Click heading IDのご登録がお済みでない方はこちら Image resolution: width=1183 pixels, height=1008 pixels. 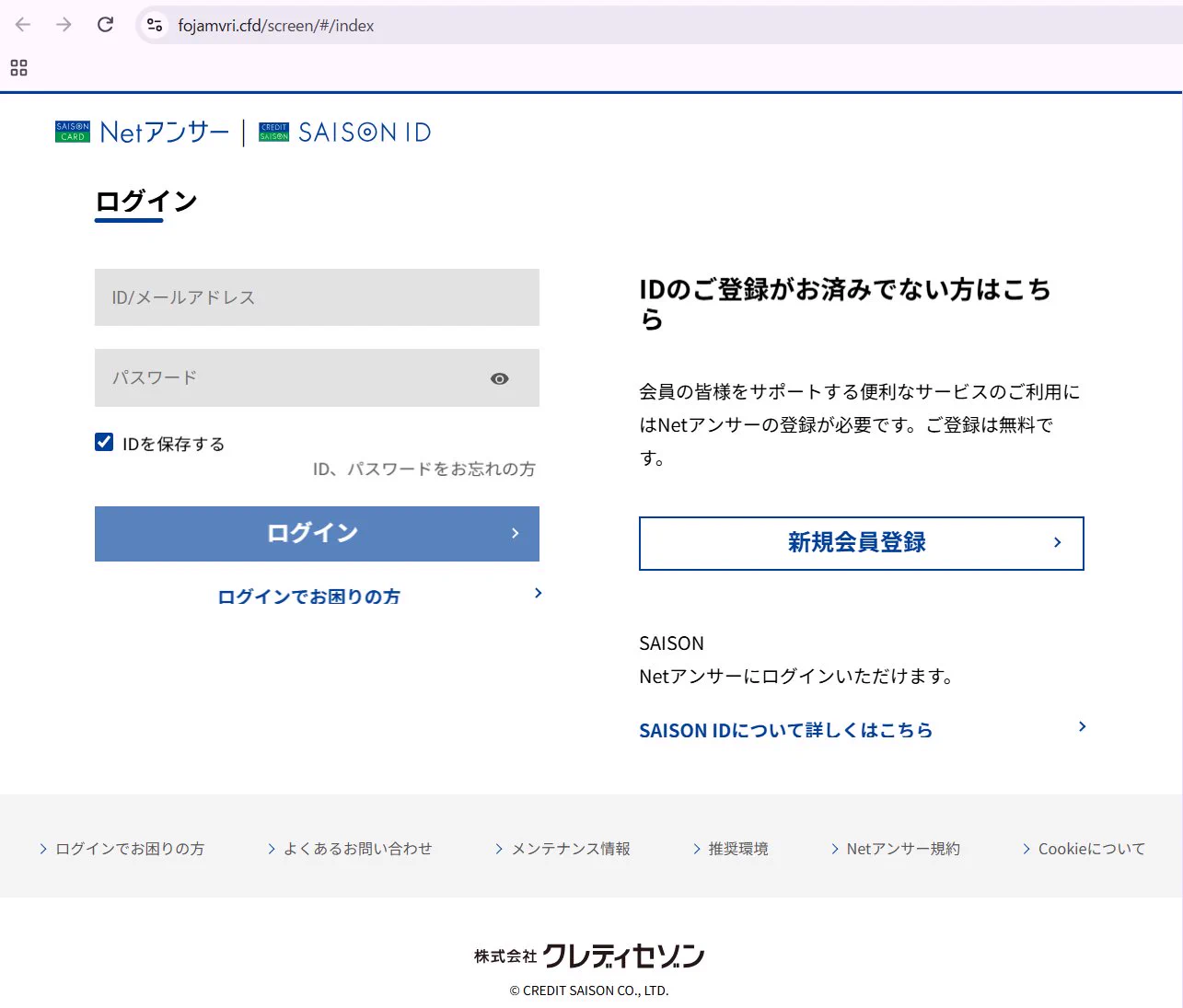845,305
